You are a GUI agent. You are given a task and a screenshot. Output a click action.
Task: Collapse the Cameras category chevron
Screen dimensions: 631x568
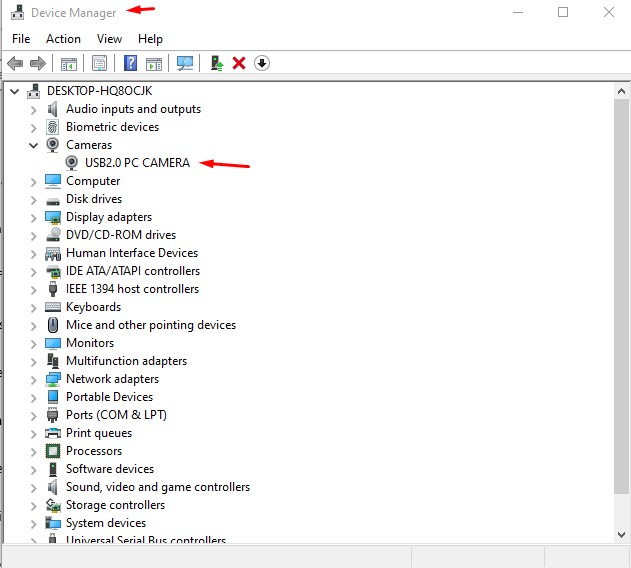point(33,145)
